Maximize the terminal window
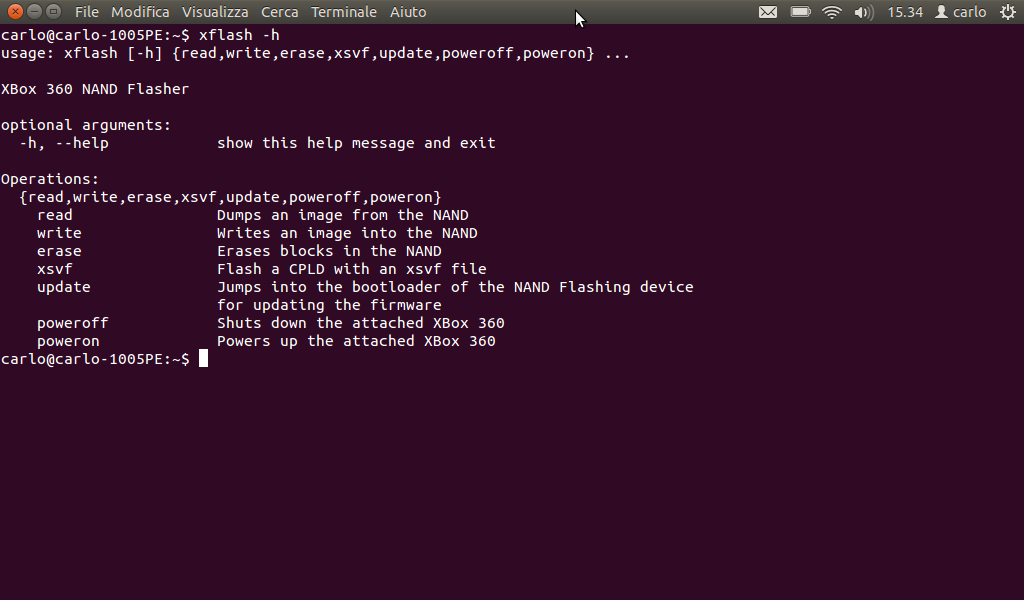1024x600 pixels. 53,12
